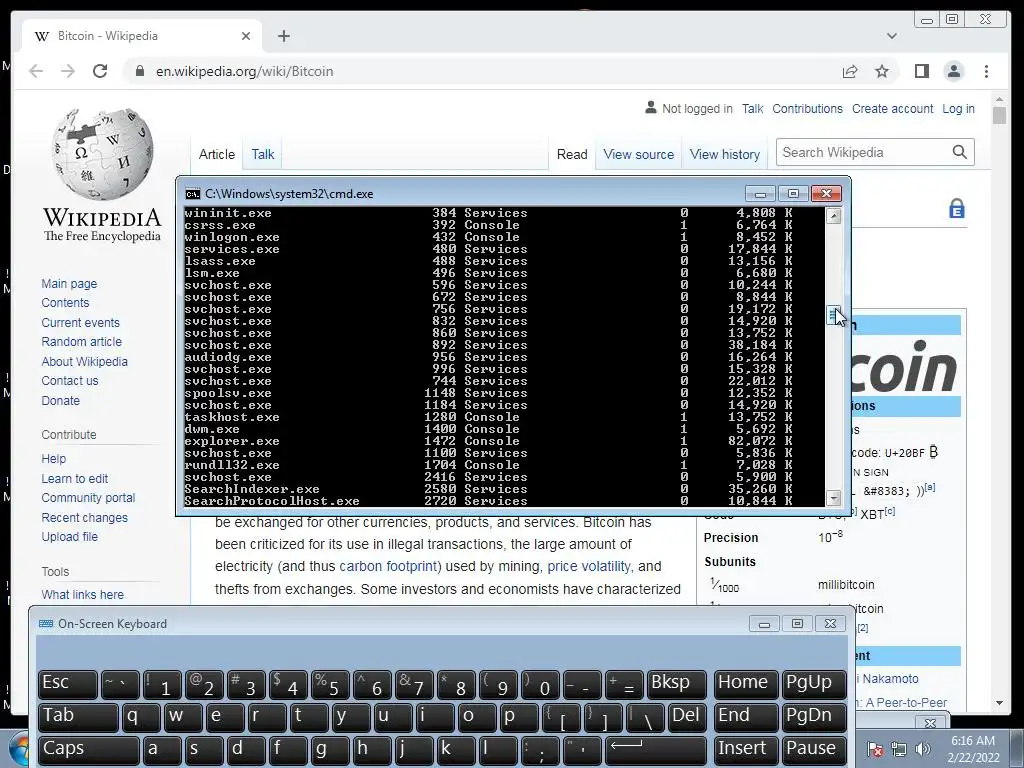
Task: Open a Random article
Action: click(x=82, y=342)
